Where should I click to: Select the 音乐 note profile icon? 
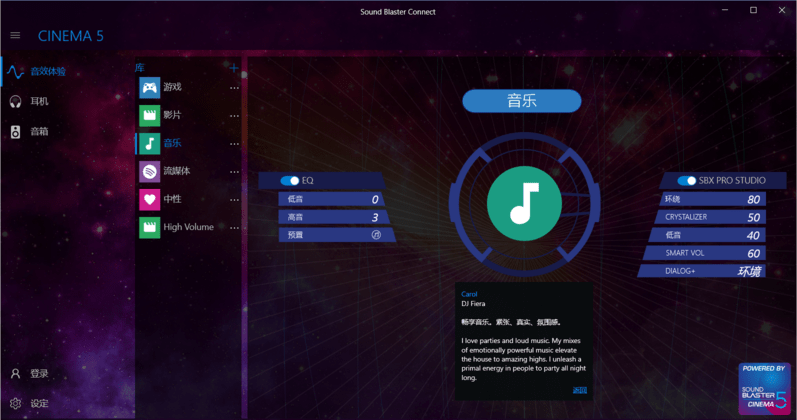pyautogui.click(x=149, y=143)
